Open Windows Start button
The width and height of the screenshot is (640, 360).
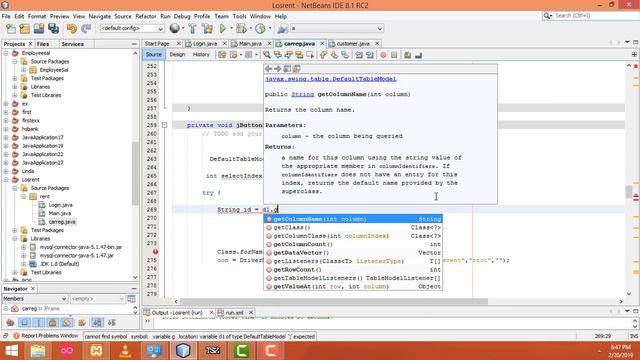click(x=11, y=351)
